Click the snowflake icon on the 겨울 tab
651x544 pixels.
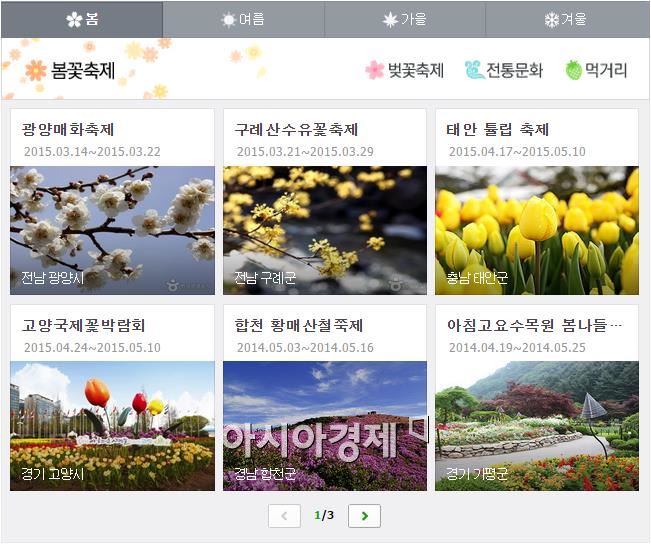tap(551, 20)
